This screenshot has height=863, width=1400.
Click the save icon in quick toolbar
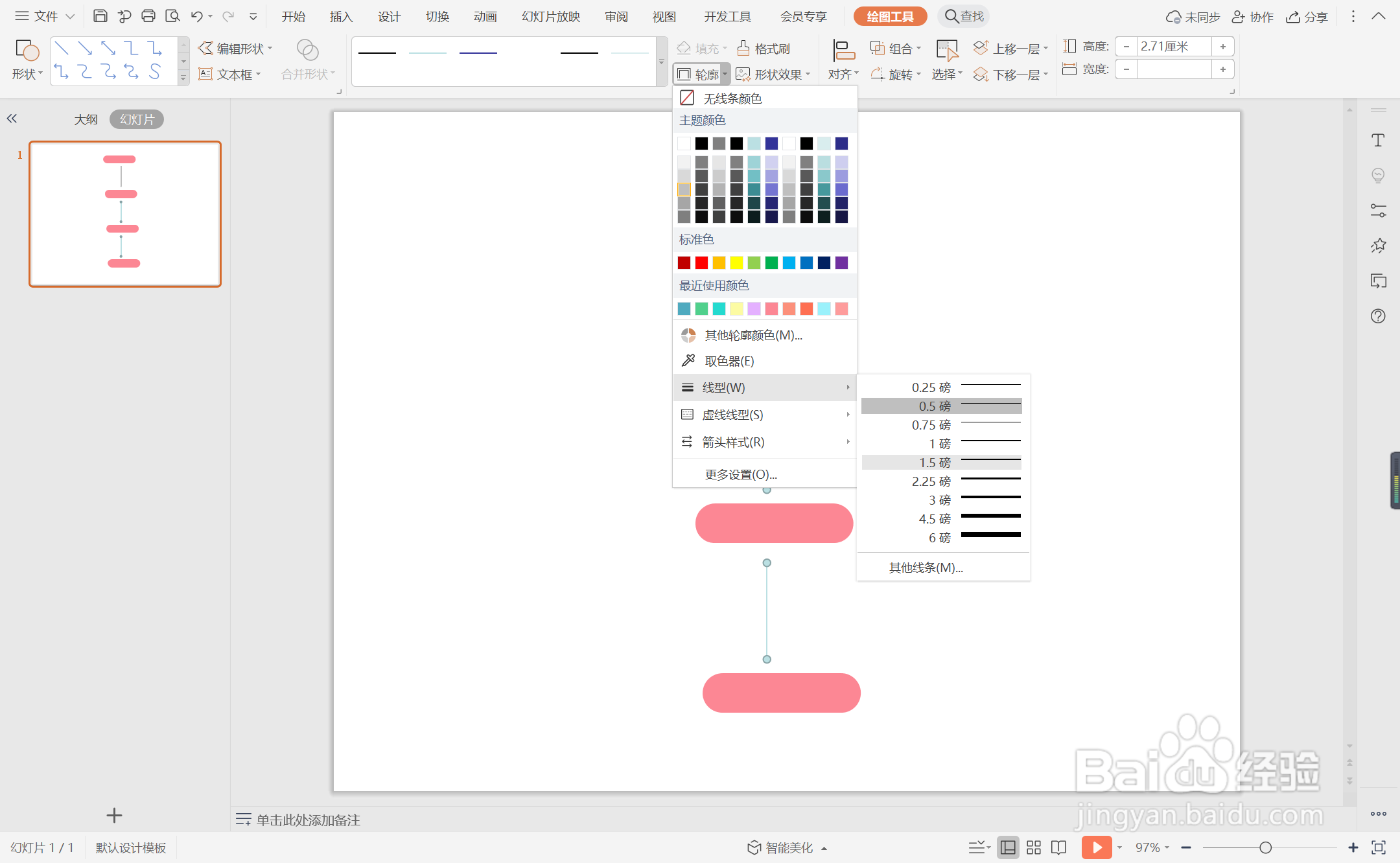tap(100, 16)
